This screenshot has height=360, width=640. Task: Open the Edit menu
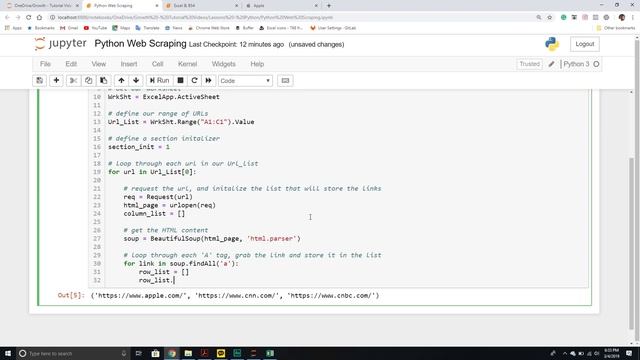click(x=71, y=64)
